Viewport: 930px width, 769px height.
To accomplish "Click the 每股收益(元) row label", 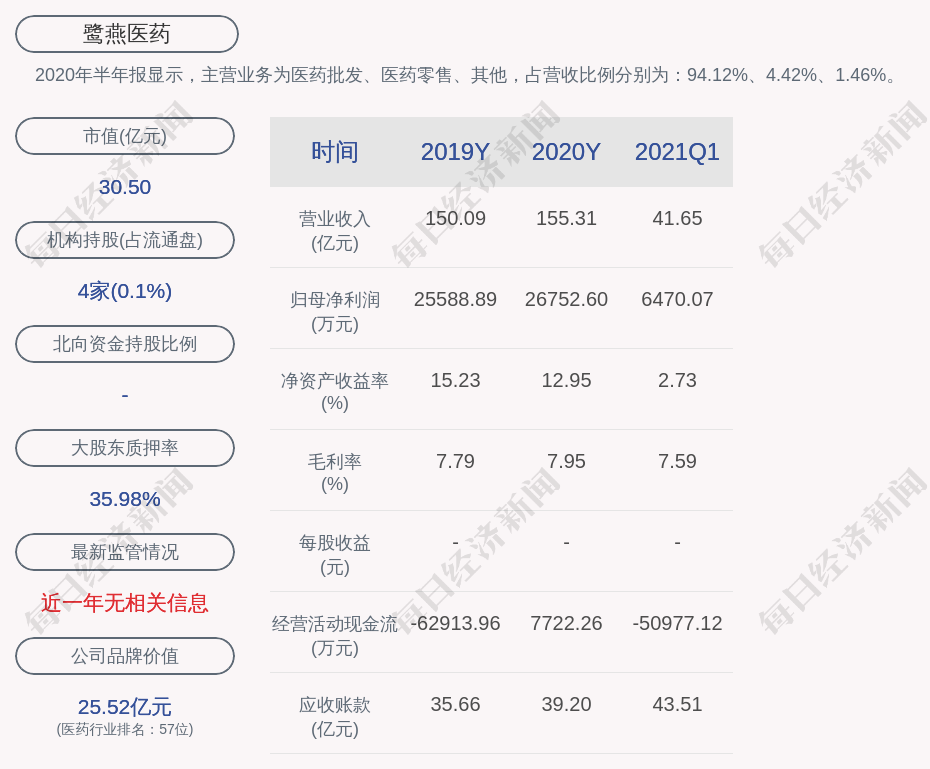I will (335, 555).
